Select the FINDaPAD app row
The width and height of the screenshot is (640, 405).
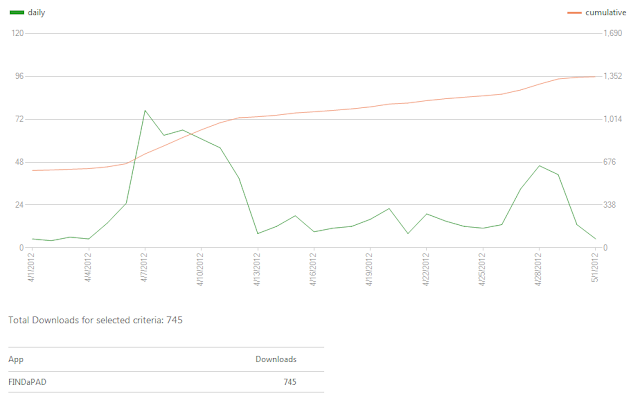coord(166,382)
